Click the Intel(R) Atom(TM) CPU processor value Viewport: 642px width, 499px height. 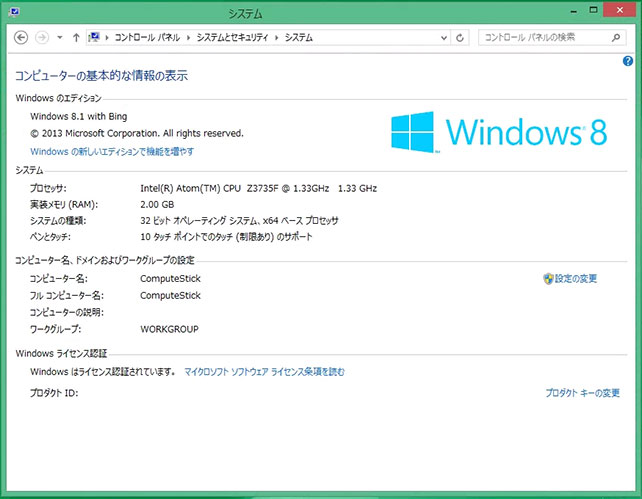tap(258, 188)
